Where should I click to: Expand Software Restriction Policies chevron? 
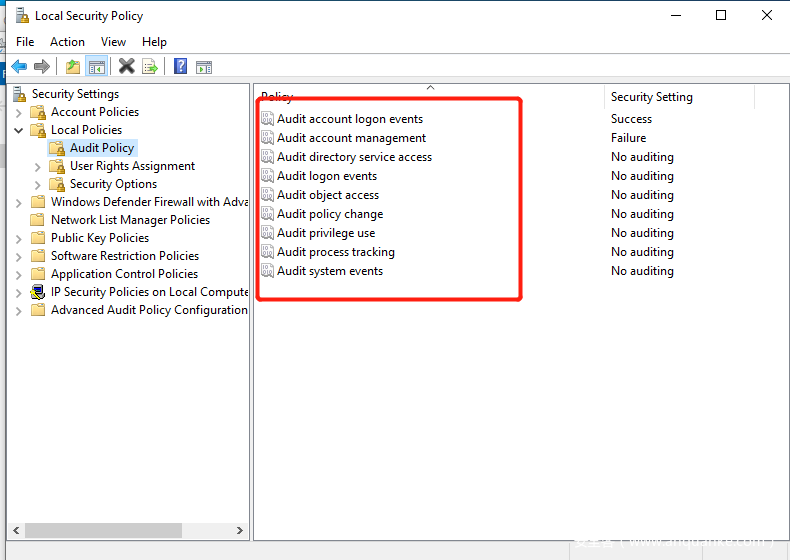coord(19,257)
